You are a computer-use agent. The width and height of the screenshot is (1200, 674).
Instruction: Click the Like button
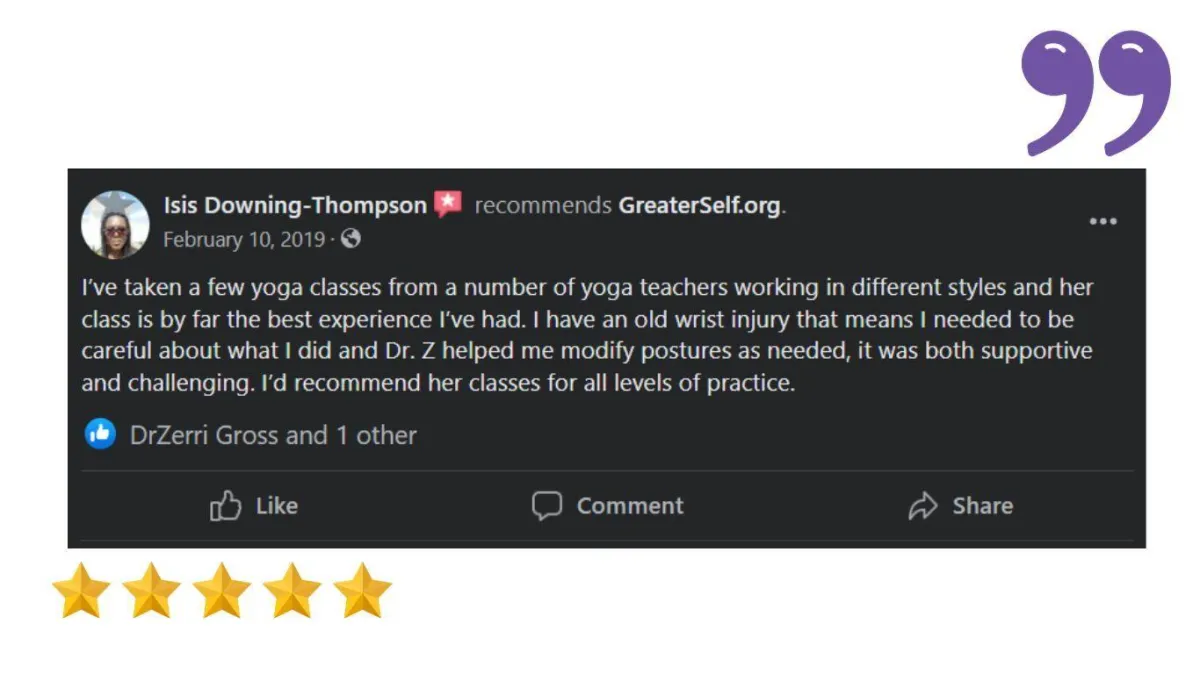(x=254, y=506)
